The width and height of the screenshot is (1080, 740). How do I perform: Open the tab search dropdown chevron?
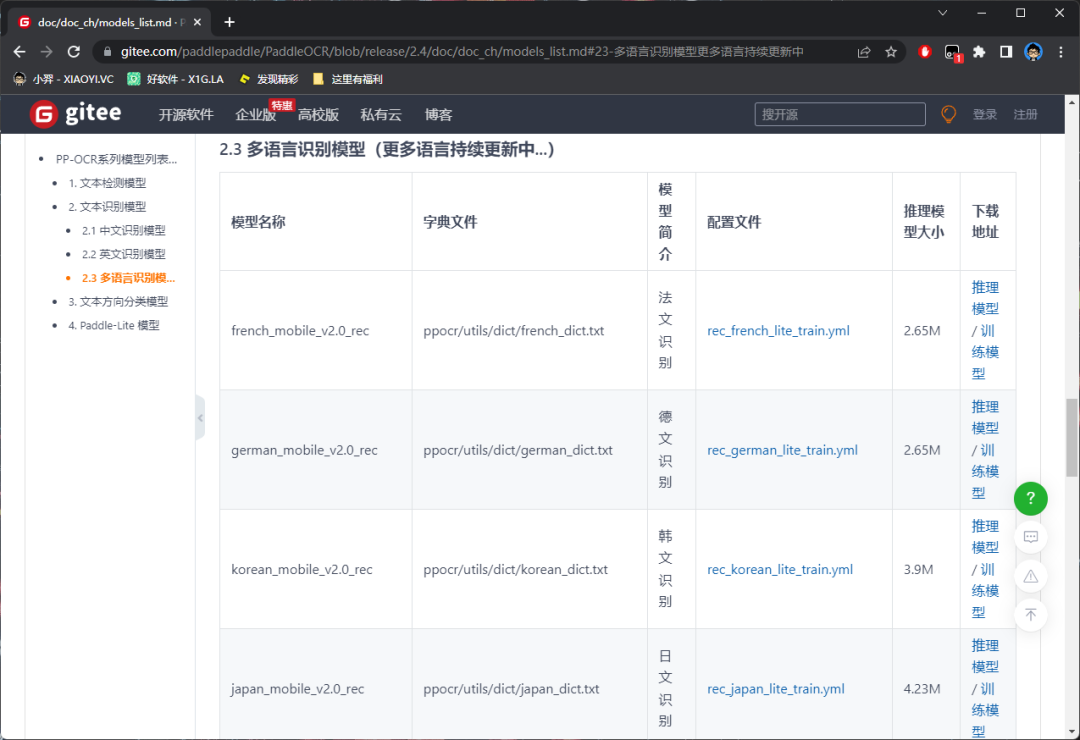[942, 13]
